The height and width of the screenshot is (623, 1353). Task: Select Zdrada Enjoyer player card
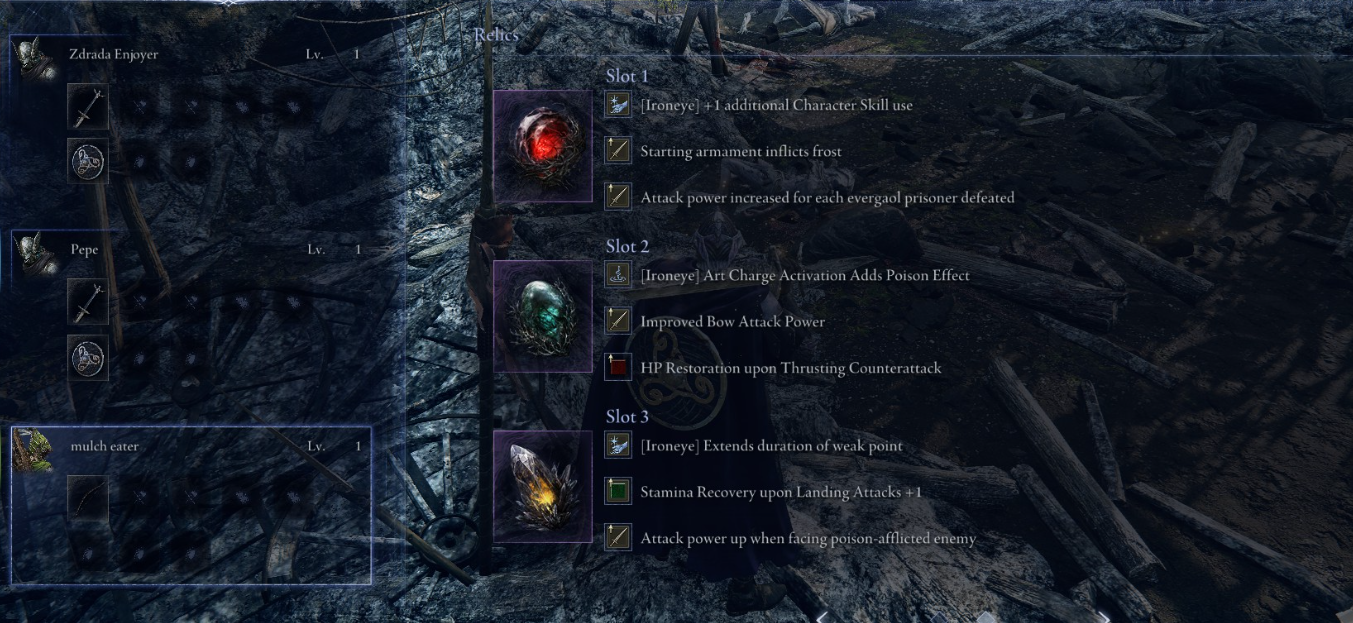191,113
